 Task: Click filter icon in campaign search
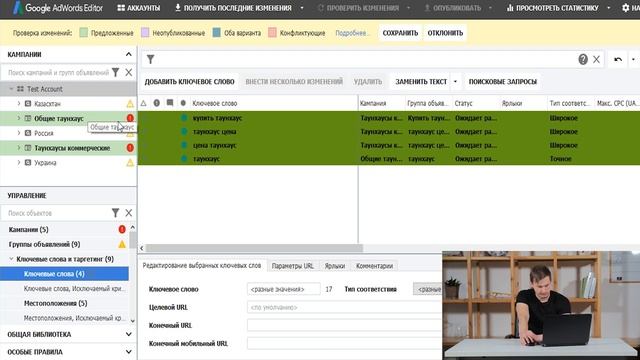tap(116, 73)
